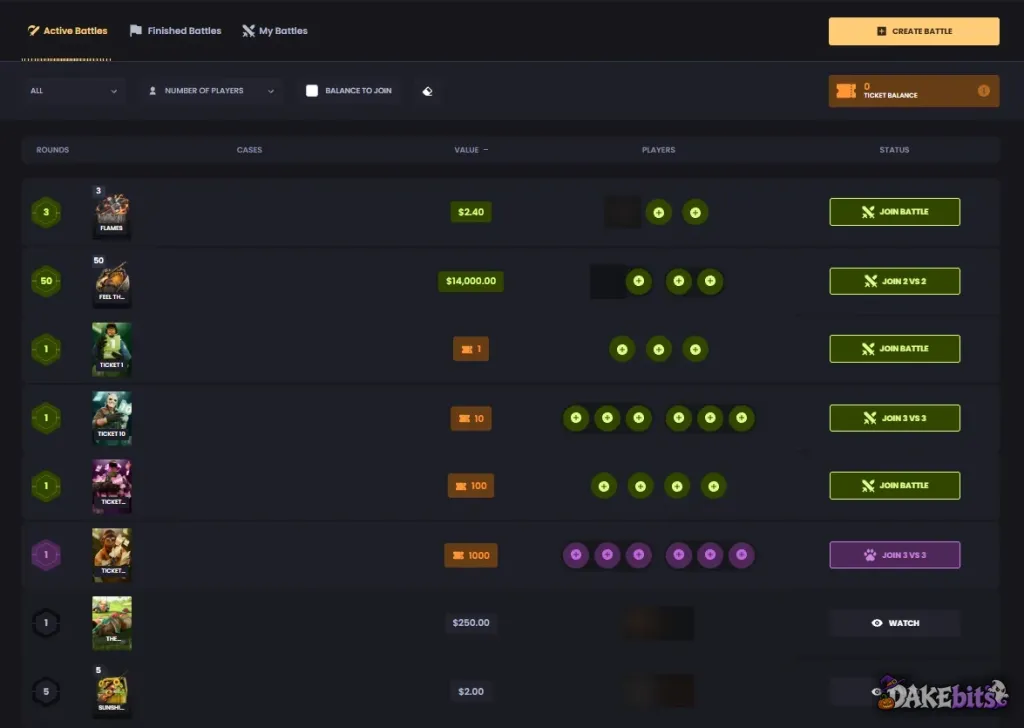The height and width of the screenshot is (728, 1024).
Task: Click the 50 rounds hexagon badge
Action: pyautogui.click(x=46, y=281)
